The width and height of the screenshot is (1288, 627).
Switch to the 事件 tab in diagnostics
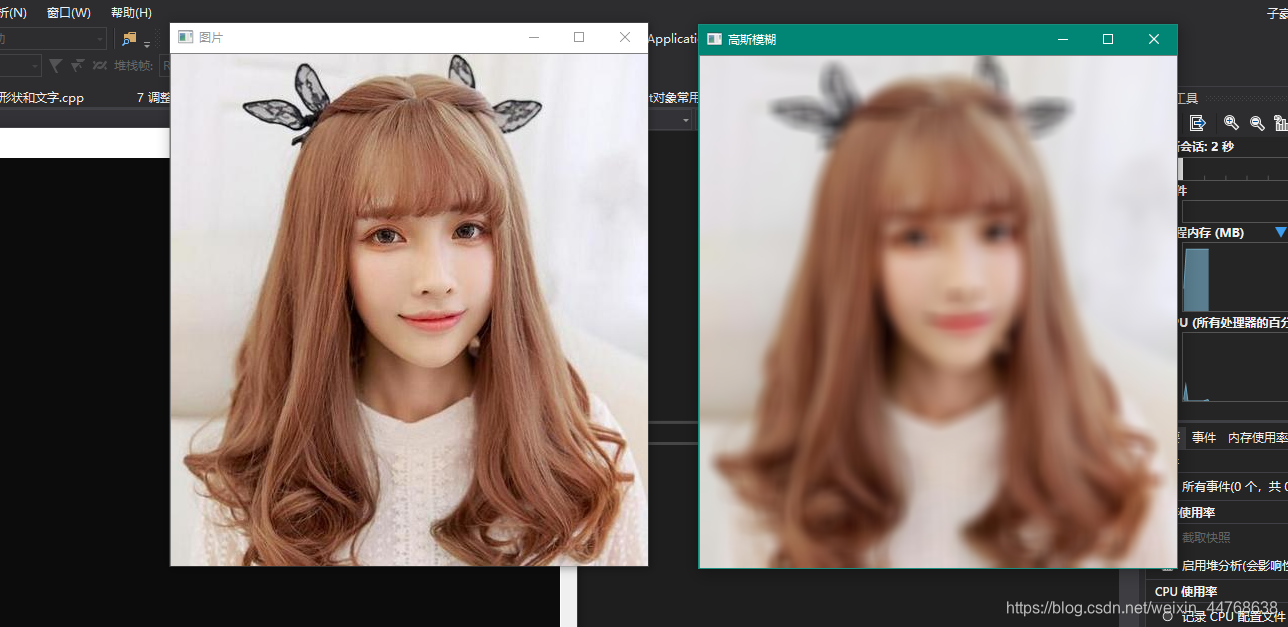click(x=1204, y=438)
